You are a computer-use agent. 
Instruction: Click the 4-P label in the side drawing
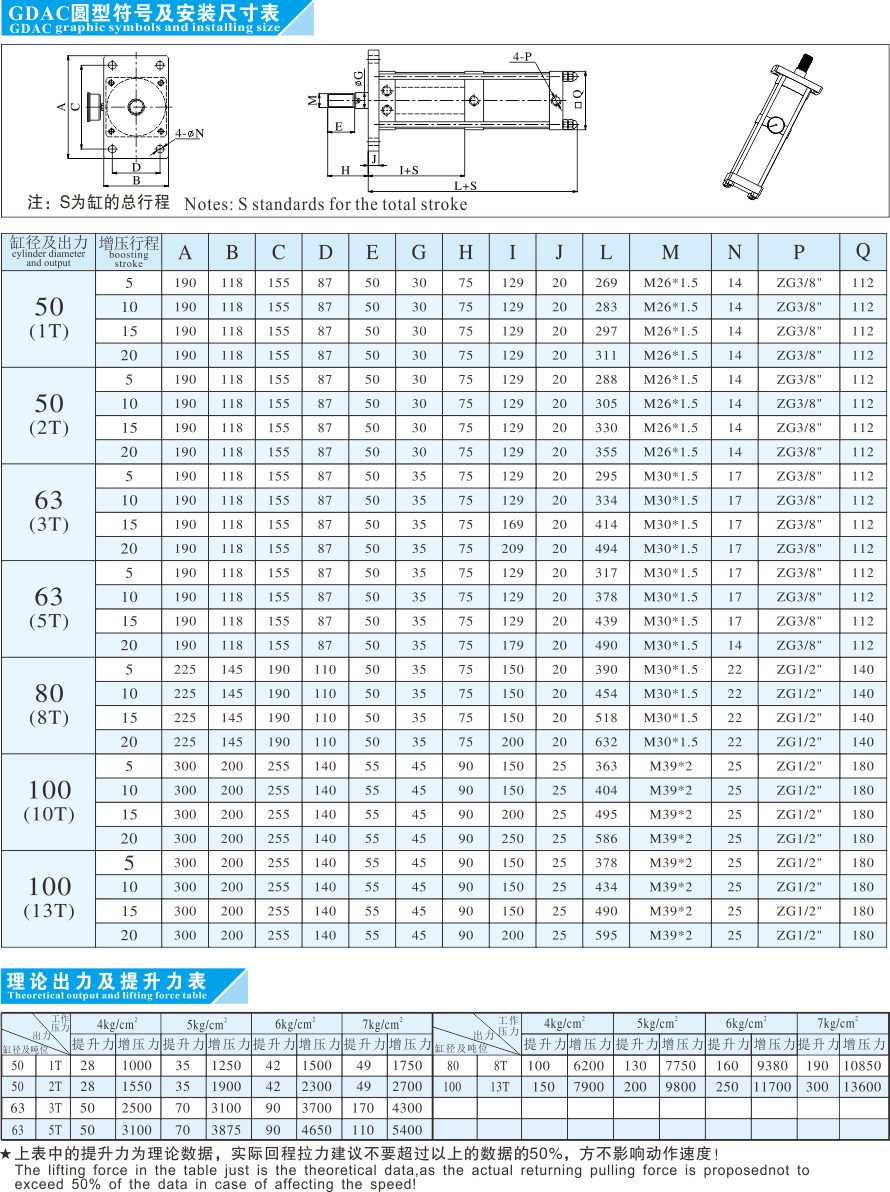click(x=521, y=58)
